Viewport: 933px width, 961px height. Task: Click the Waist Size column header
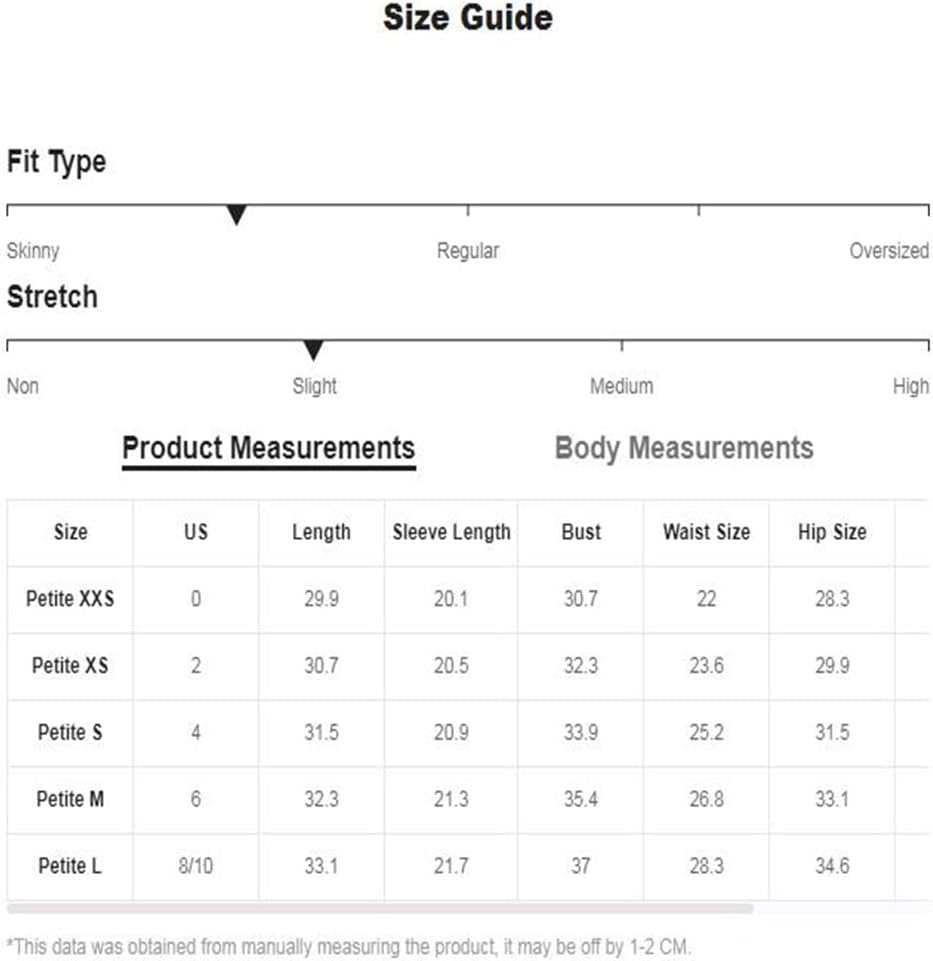[706, 532]
